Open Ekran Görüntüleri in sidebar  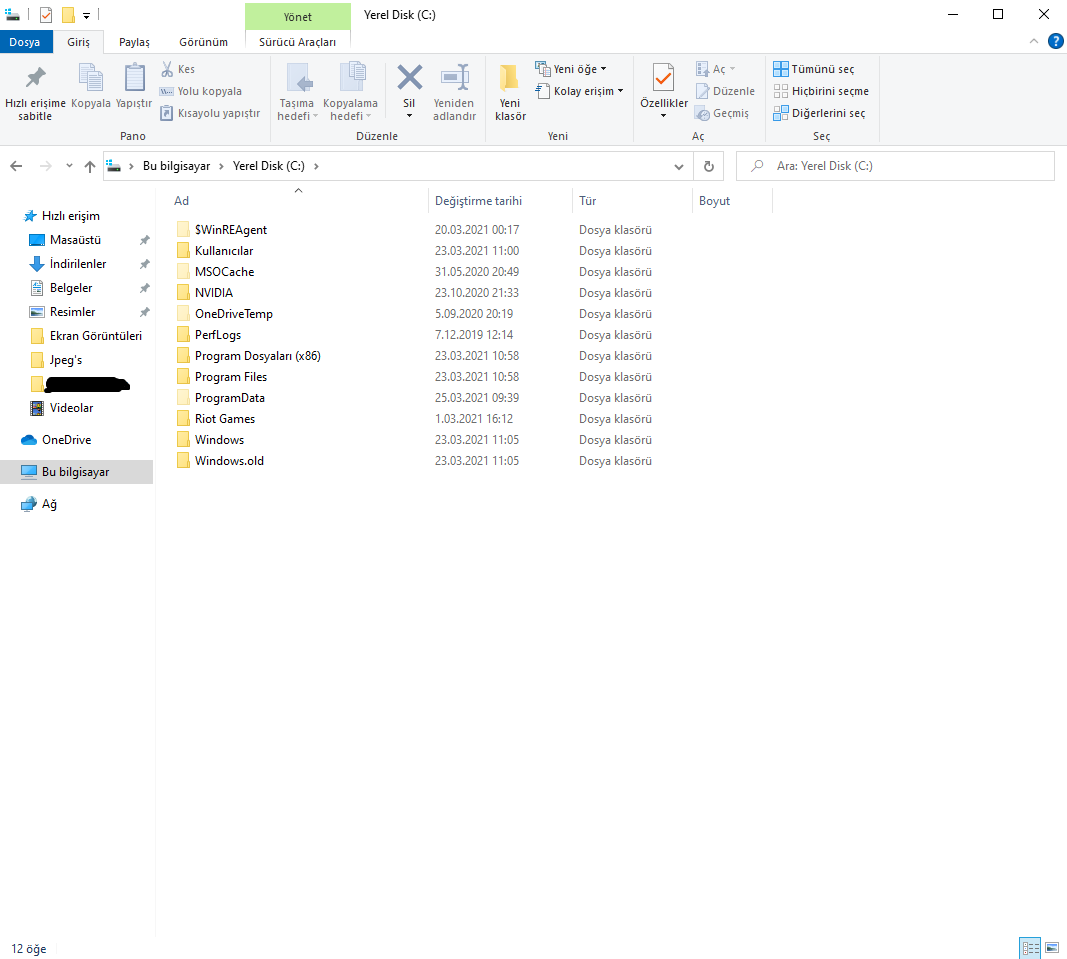95,336
